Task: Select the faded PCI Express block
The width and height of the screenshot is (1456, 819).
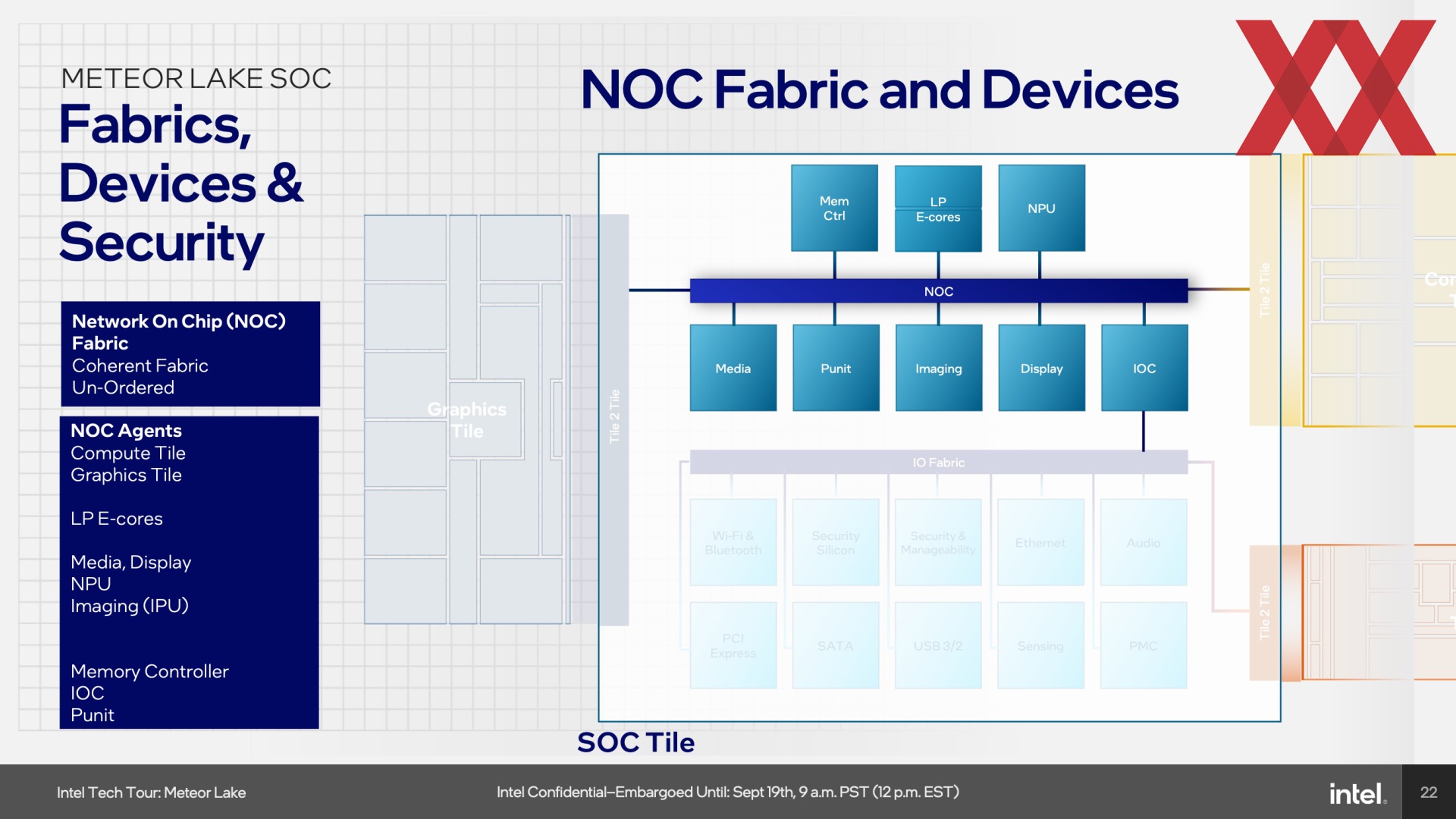Action: point(733,645)
